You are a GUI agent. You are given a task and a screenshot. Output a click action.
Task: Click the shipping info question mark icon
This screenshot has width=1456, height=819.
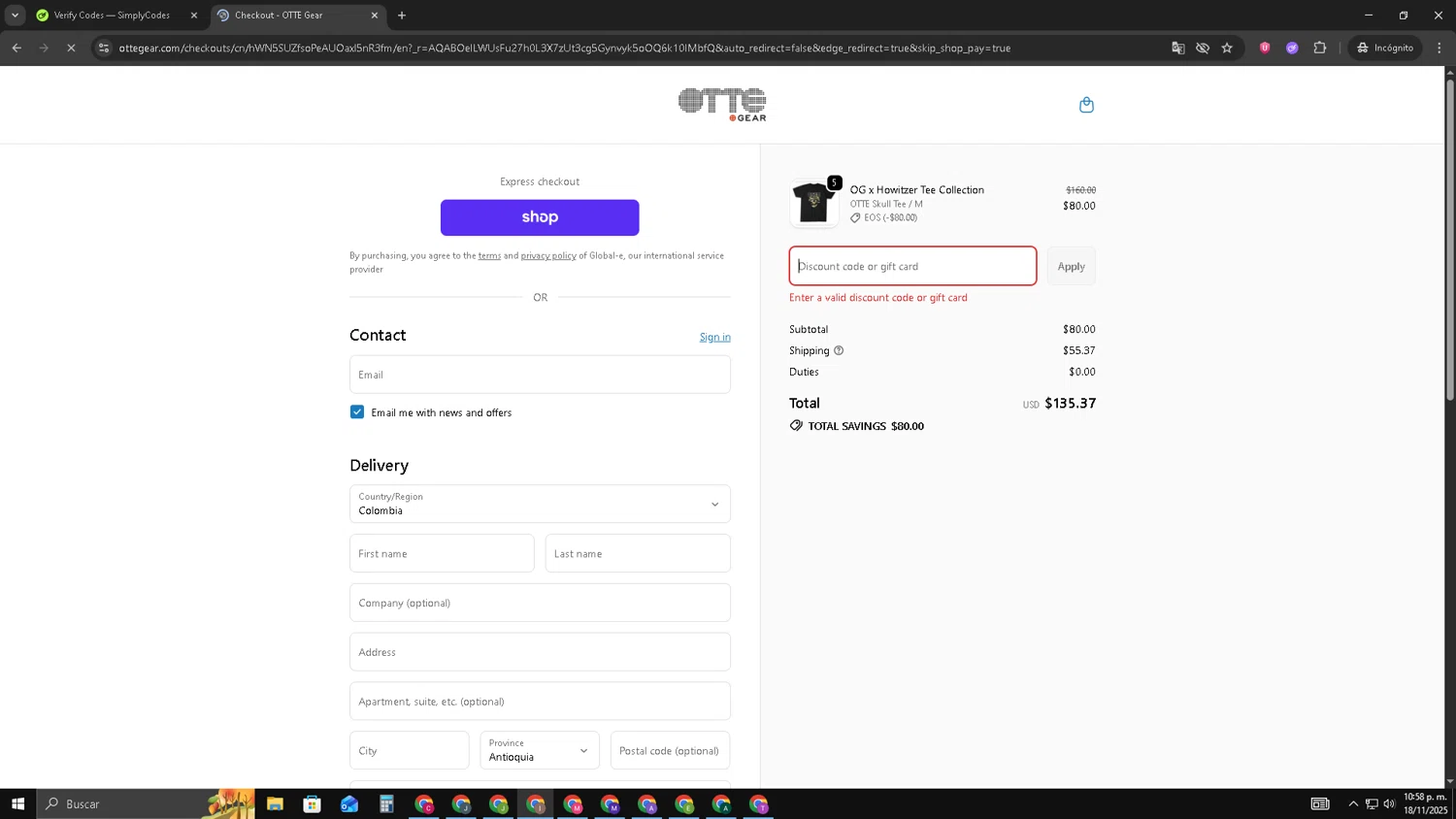tap(839, 350)
